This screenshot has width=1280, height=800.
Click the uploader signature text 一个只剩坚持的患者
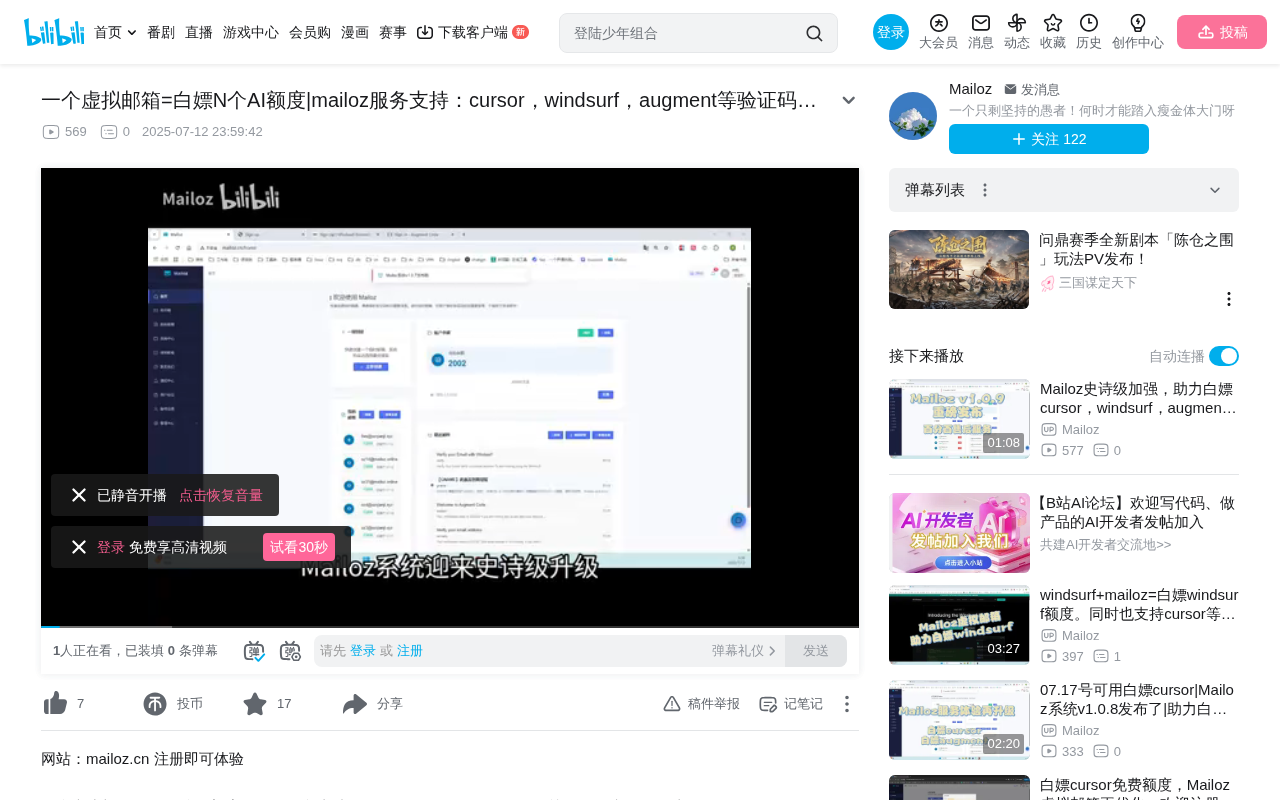point(1092,111)
